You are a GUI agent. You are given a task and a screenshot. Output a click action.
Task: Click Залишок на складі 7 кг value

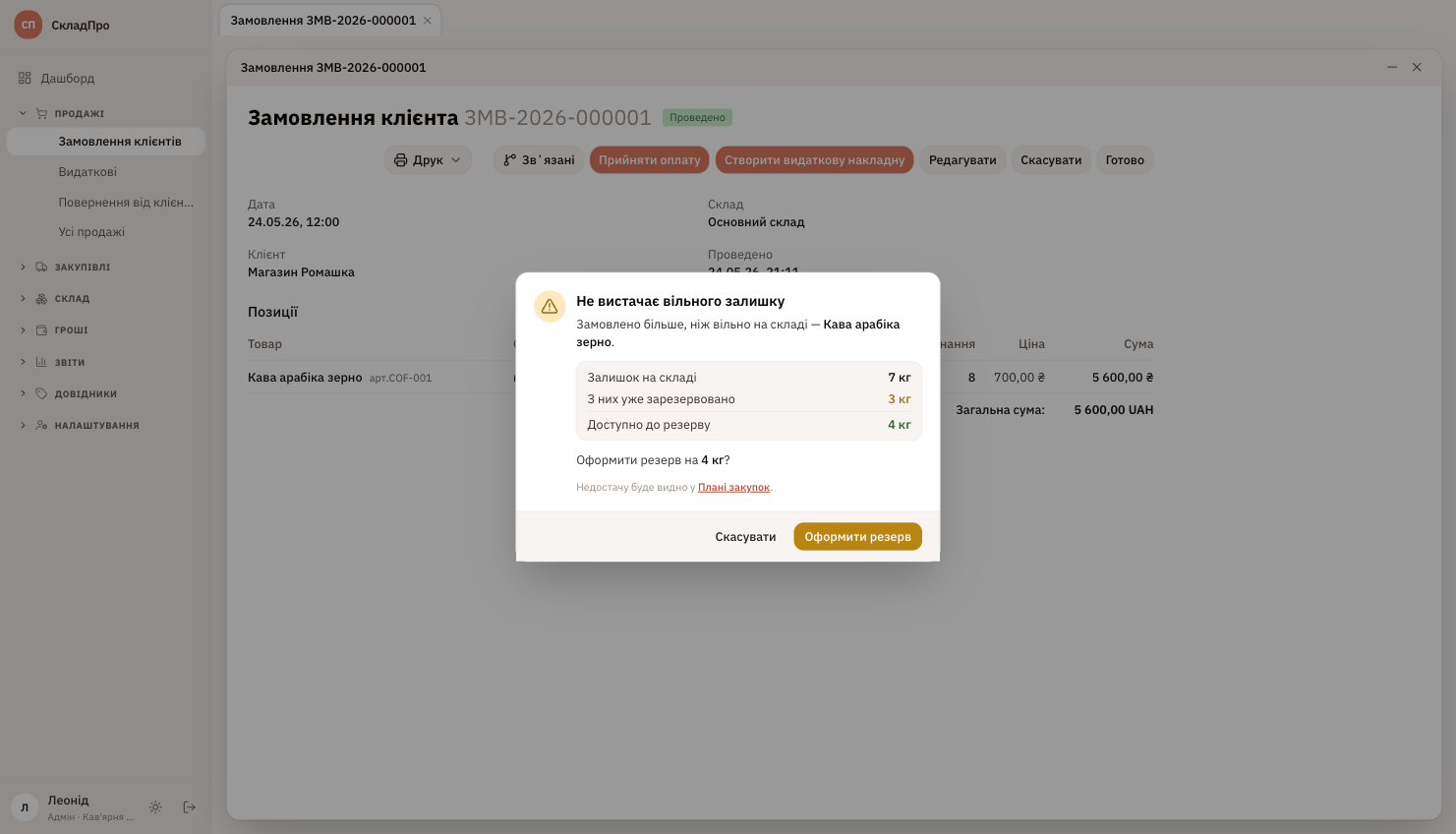click(x=900, y=378)
